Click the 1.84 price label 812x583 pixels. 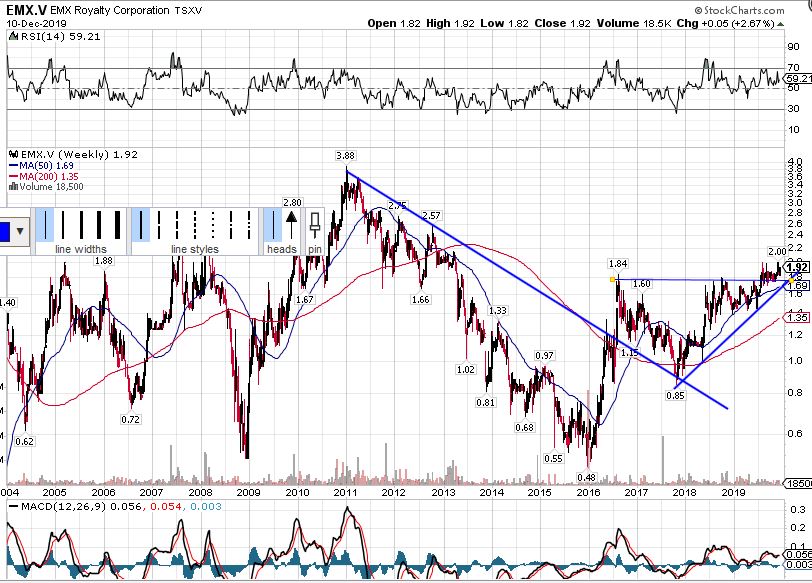click(618, 264)
